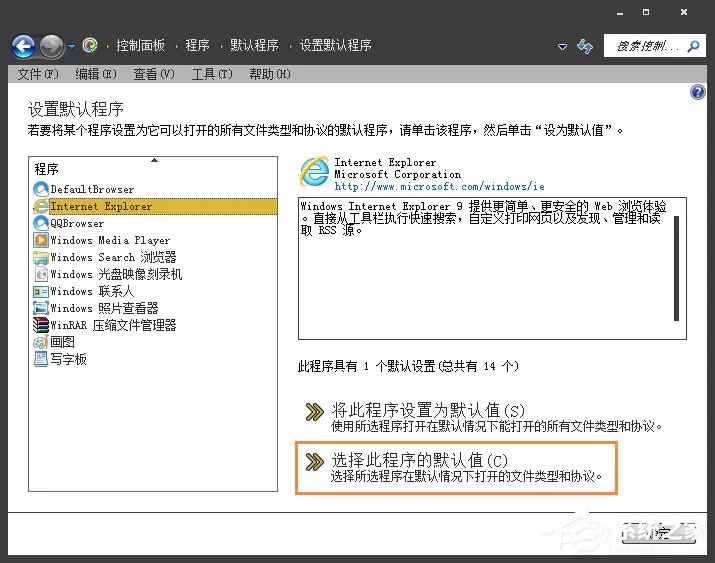This screenshot has height=563, width=715.
Task: Click the Internet Explorer list icon
Action: point(41,206)
